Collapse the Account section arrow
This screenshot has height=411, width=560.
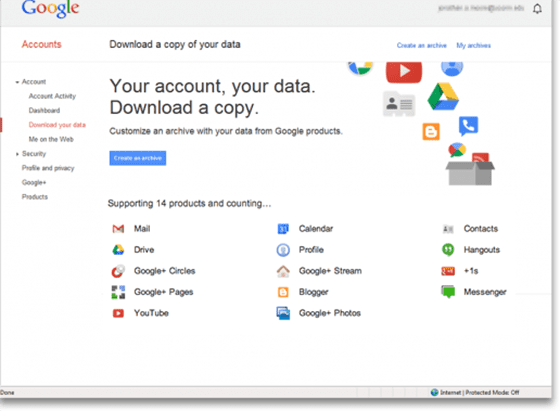coord(17,82)
